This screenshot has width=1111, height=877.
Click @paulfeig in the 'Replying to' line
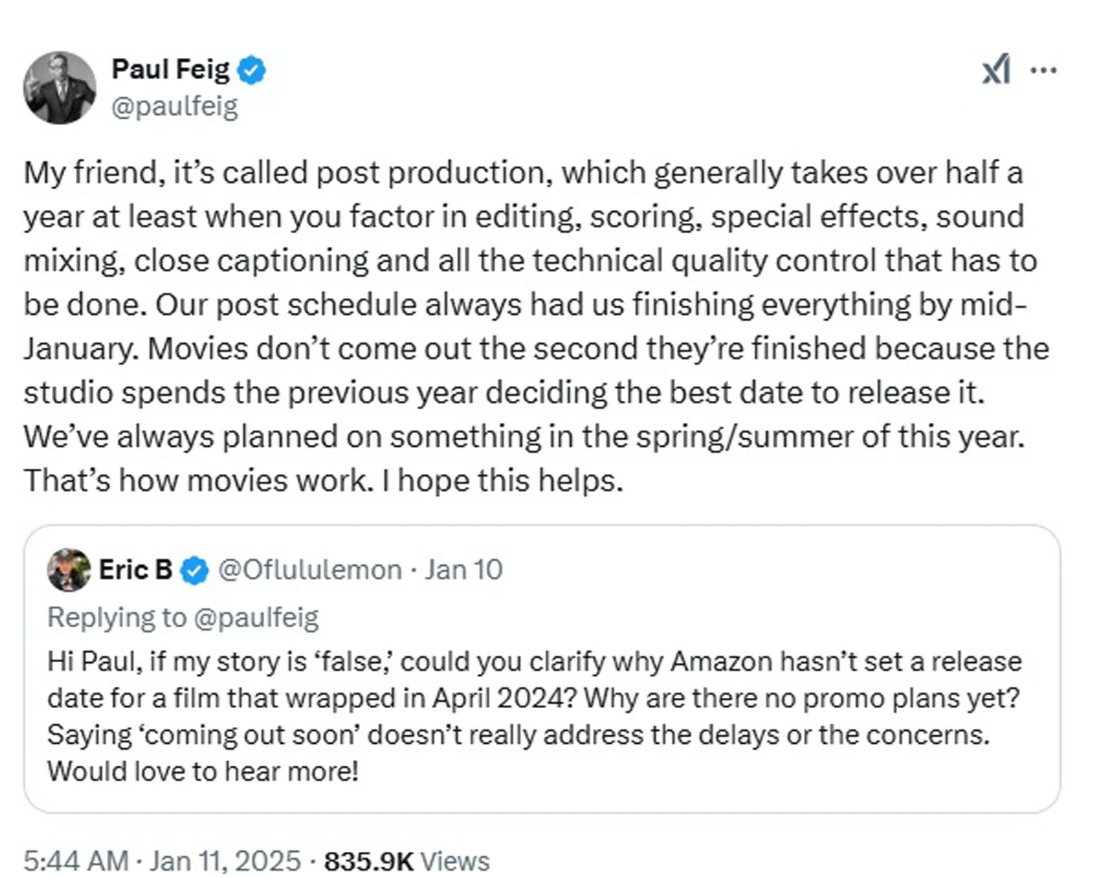253,618
